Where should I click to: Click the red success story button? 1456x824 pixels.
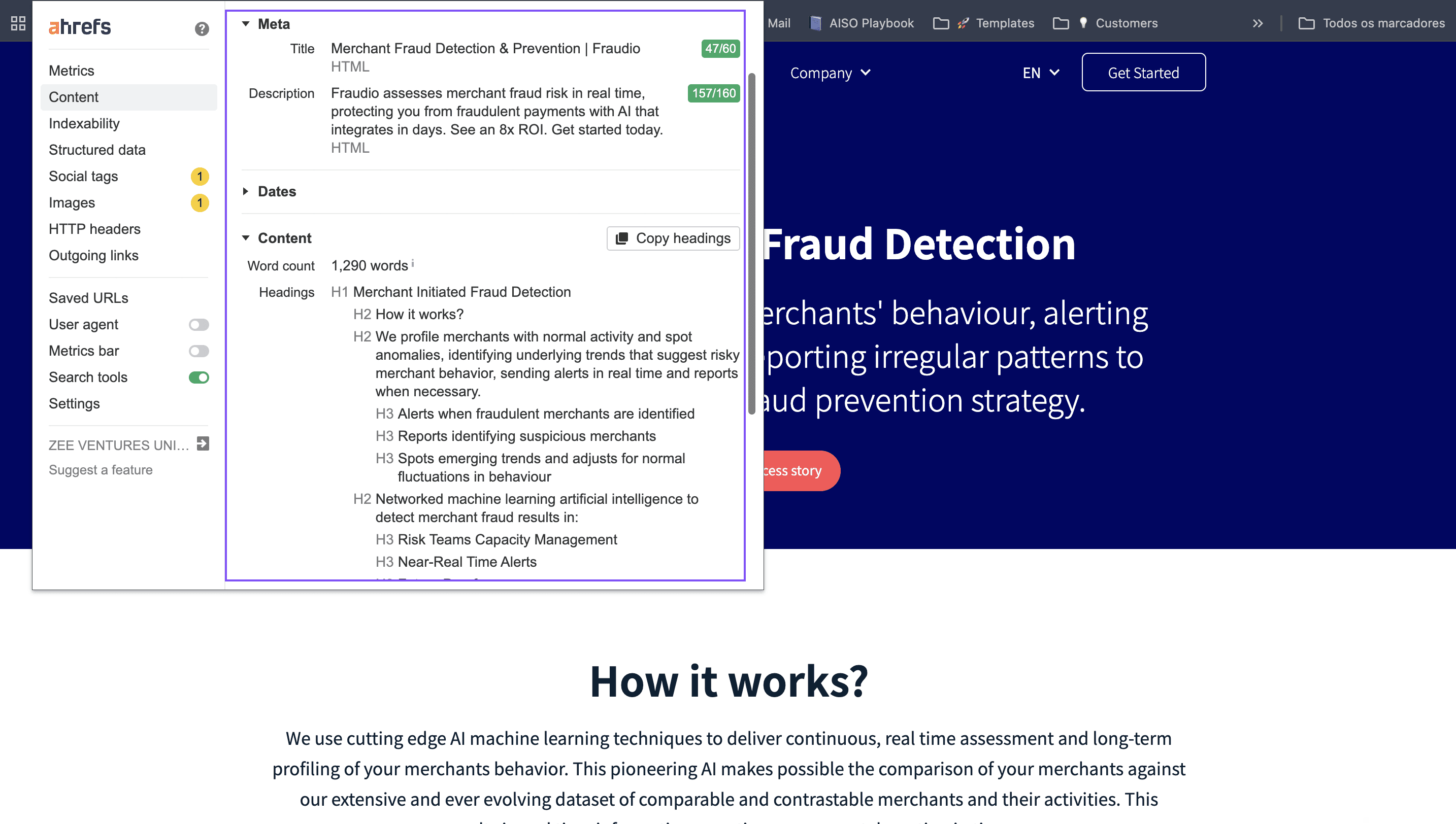click(x=802, y=471)
